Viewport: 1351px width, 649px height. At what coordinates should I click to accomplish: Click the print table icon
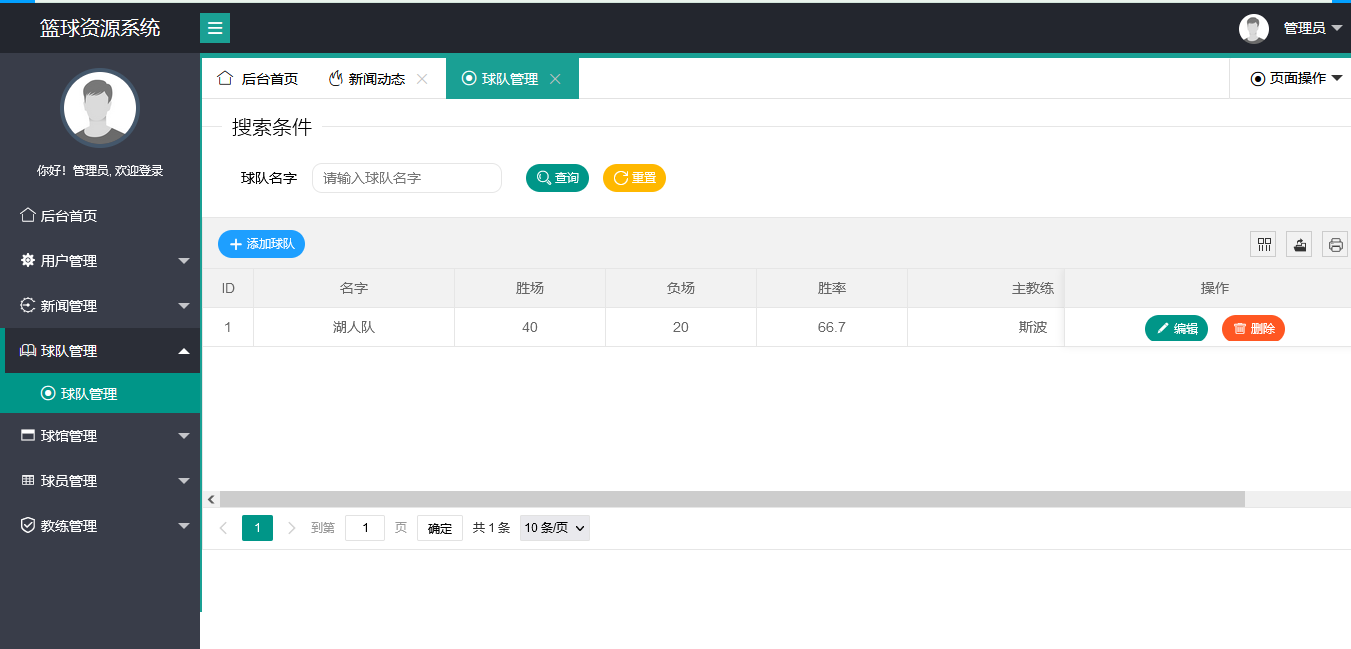pyautogui.click(x=1335, y=244)
